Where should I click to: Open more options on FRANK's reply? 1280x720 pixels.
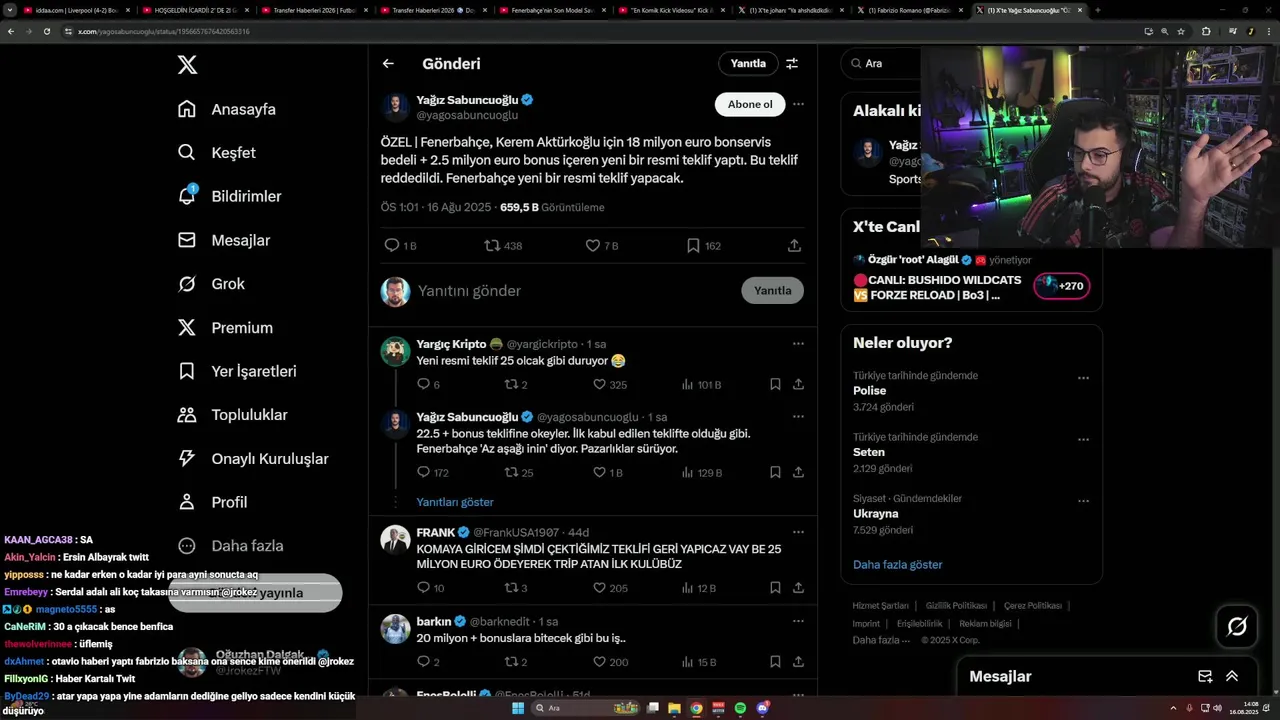point(798,533)
